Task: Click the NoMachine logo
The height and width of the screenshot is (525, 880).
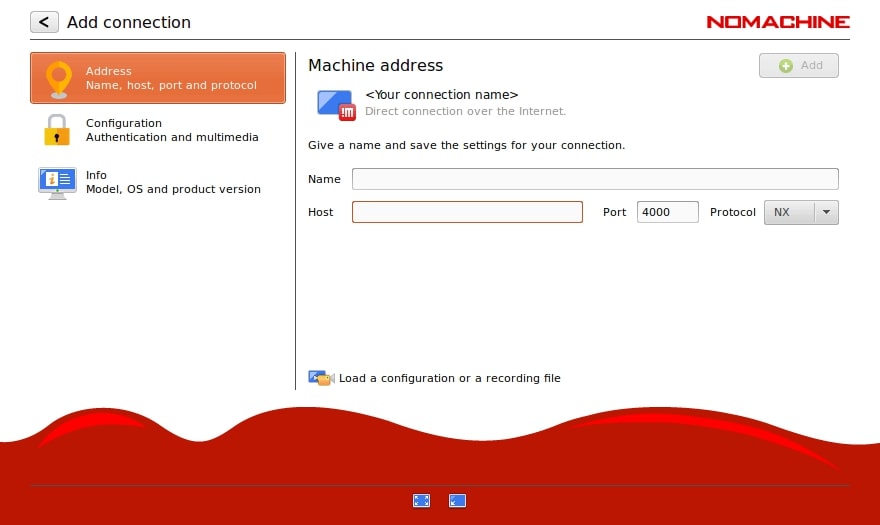Action: pos(777,22)
